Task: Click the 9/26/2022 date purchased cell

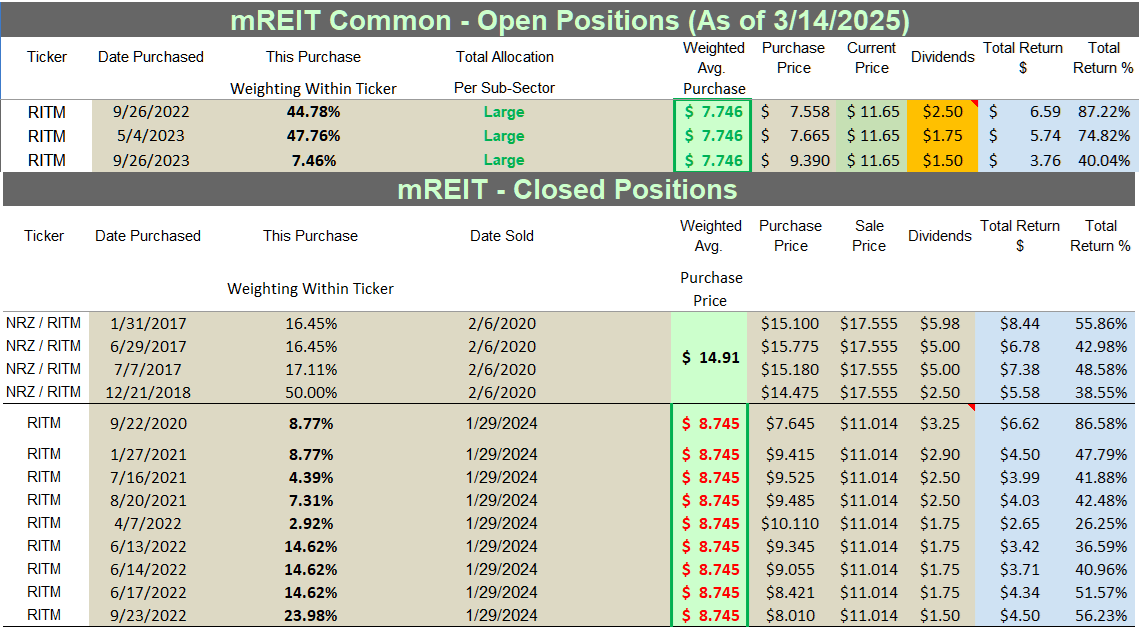Action: [x=151, y=112]
